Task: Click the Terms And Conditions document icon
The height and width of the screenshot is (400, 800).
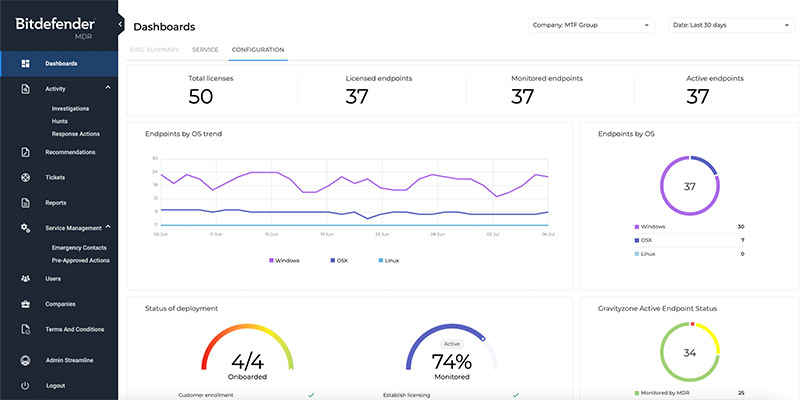Action: coord(25,330)
